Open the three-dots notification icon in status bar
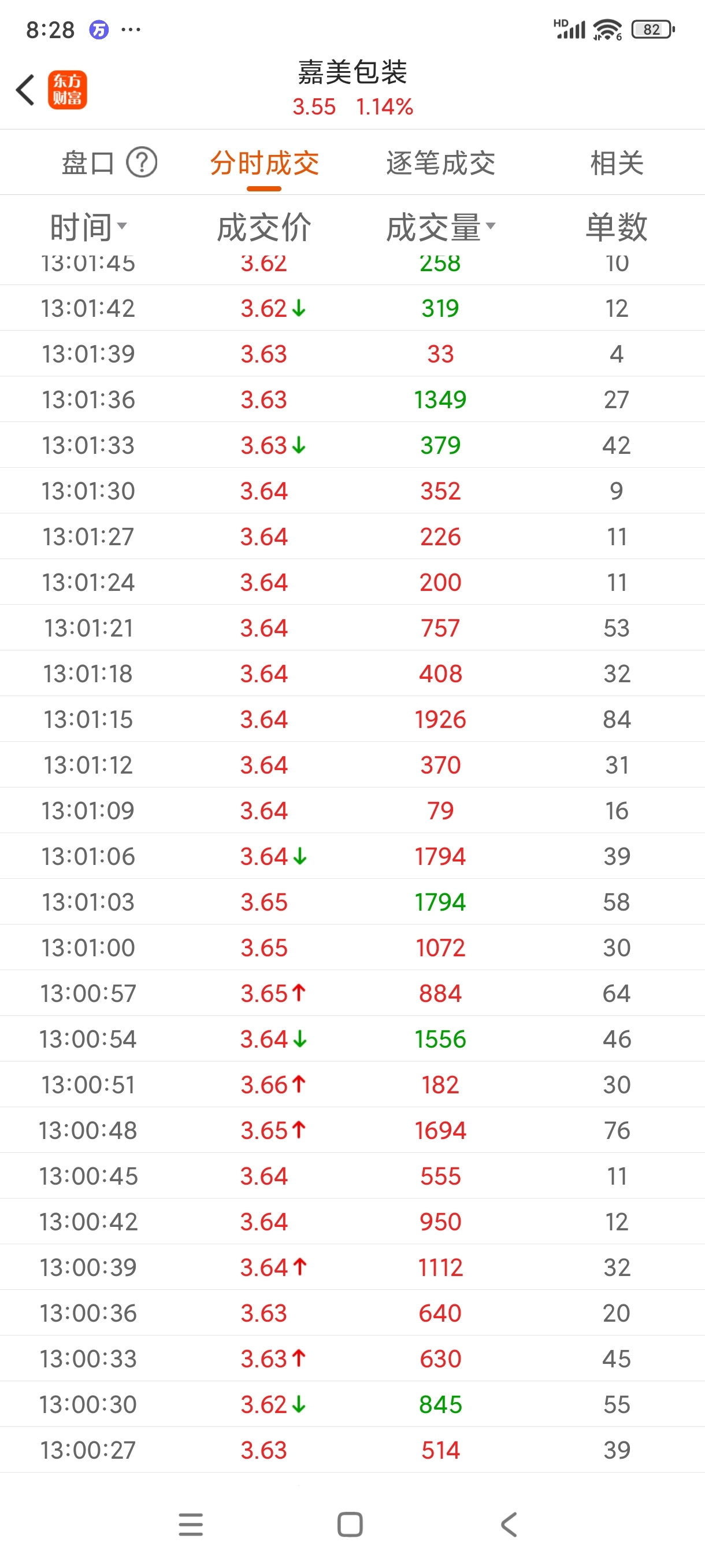The image size is (705, 1568). (x=131, y=29)
